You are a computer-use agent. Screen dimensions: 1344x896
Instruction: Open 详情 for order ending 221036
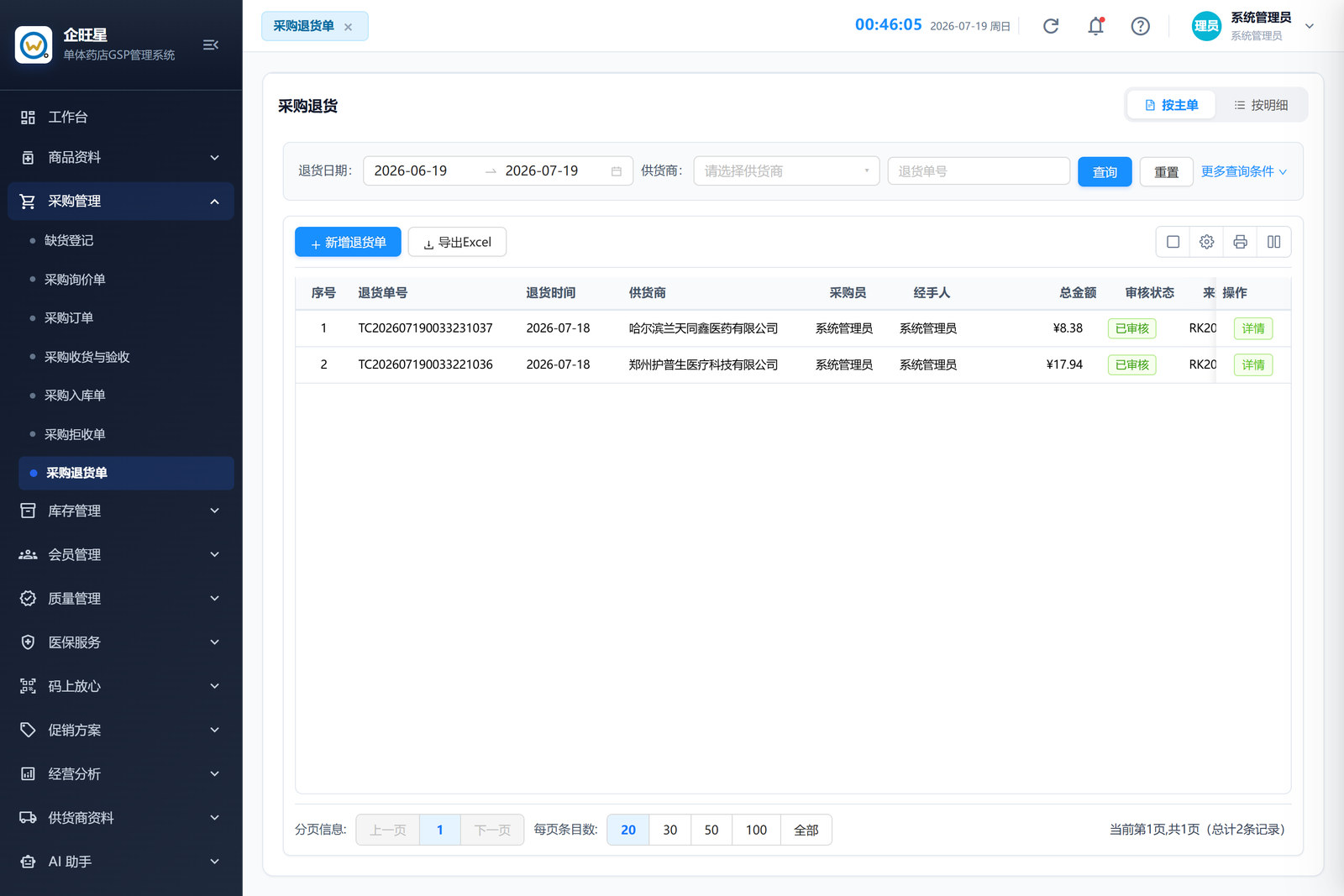click(1253, 365)
